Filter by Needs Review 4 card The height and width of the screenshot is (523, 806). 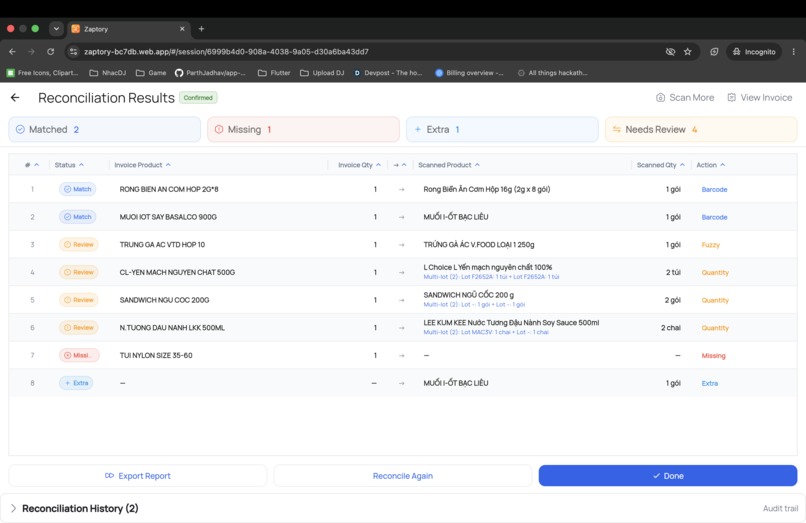[x=701, y=130]
